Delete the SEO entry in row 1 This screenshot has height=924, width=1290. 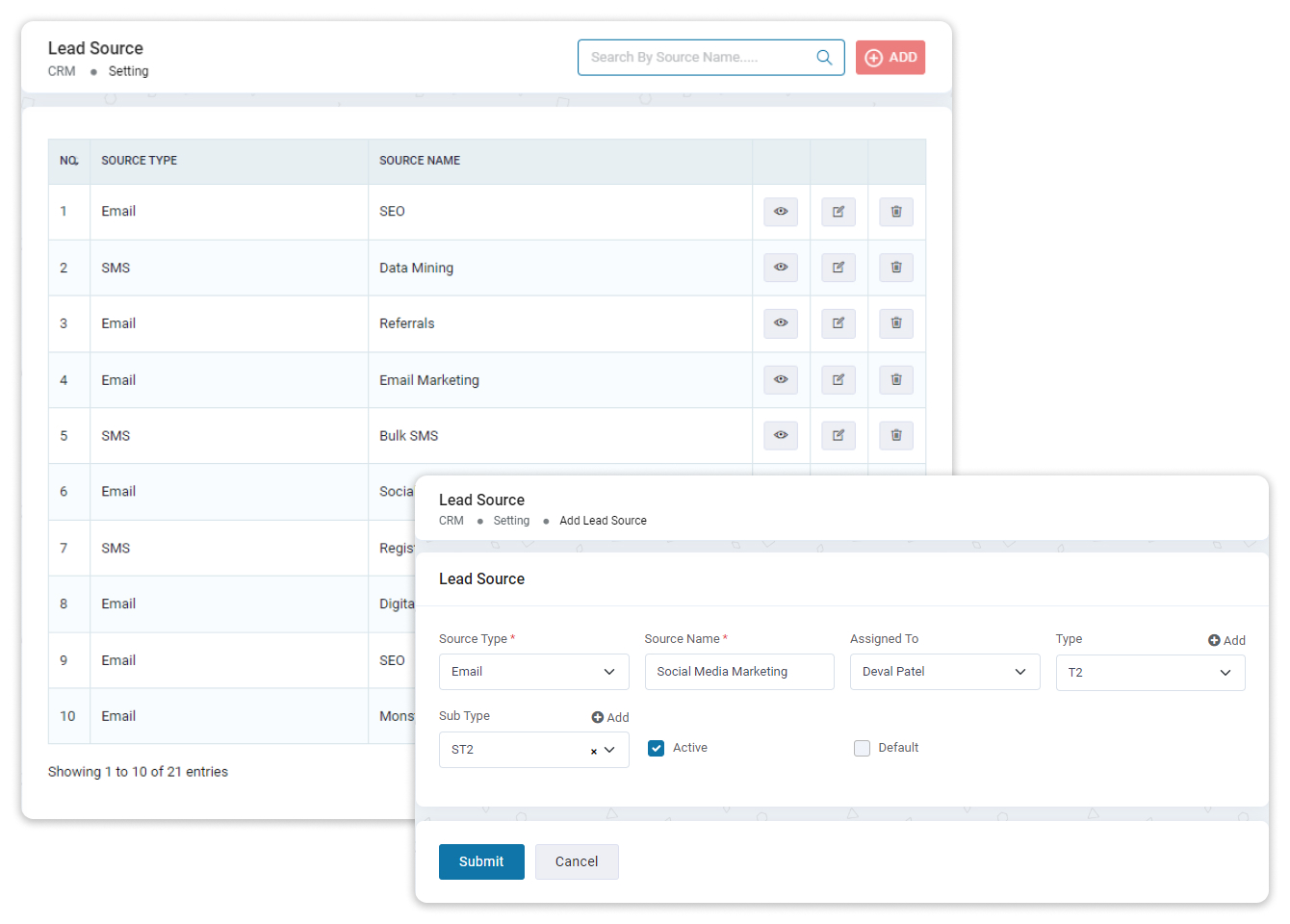[896, 212]
